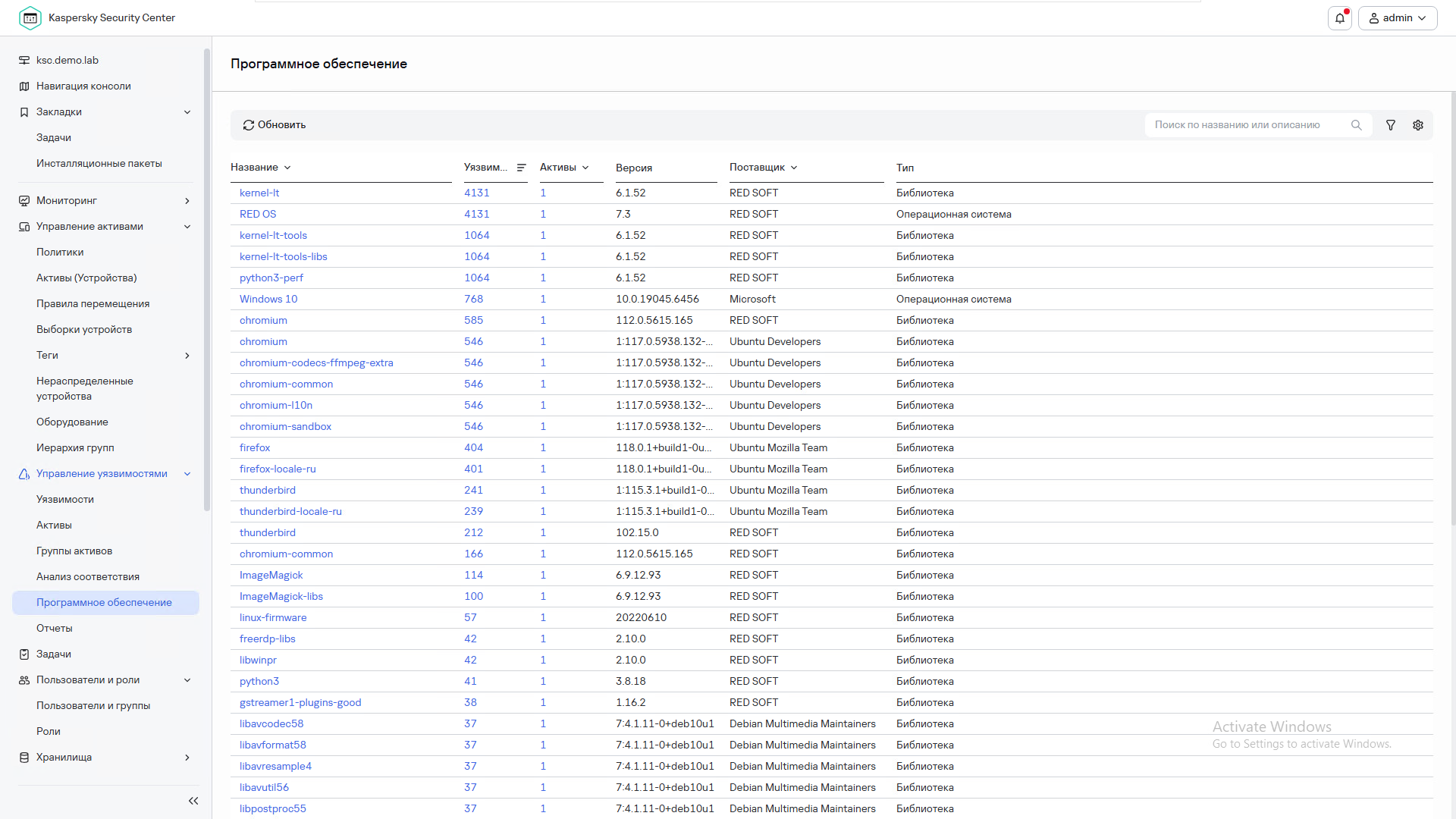Image resolution: width=1456 pixels, height=819 pixels.
Task: Open Пользователи и группы menu item
Action: click(93, 706)
